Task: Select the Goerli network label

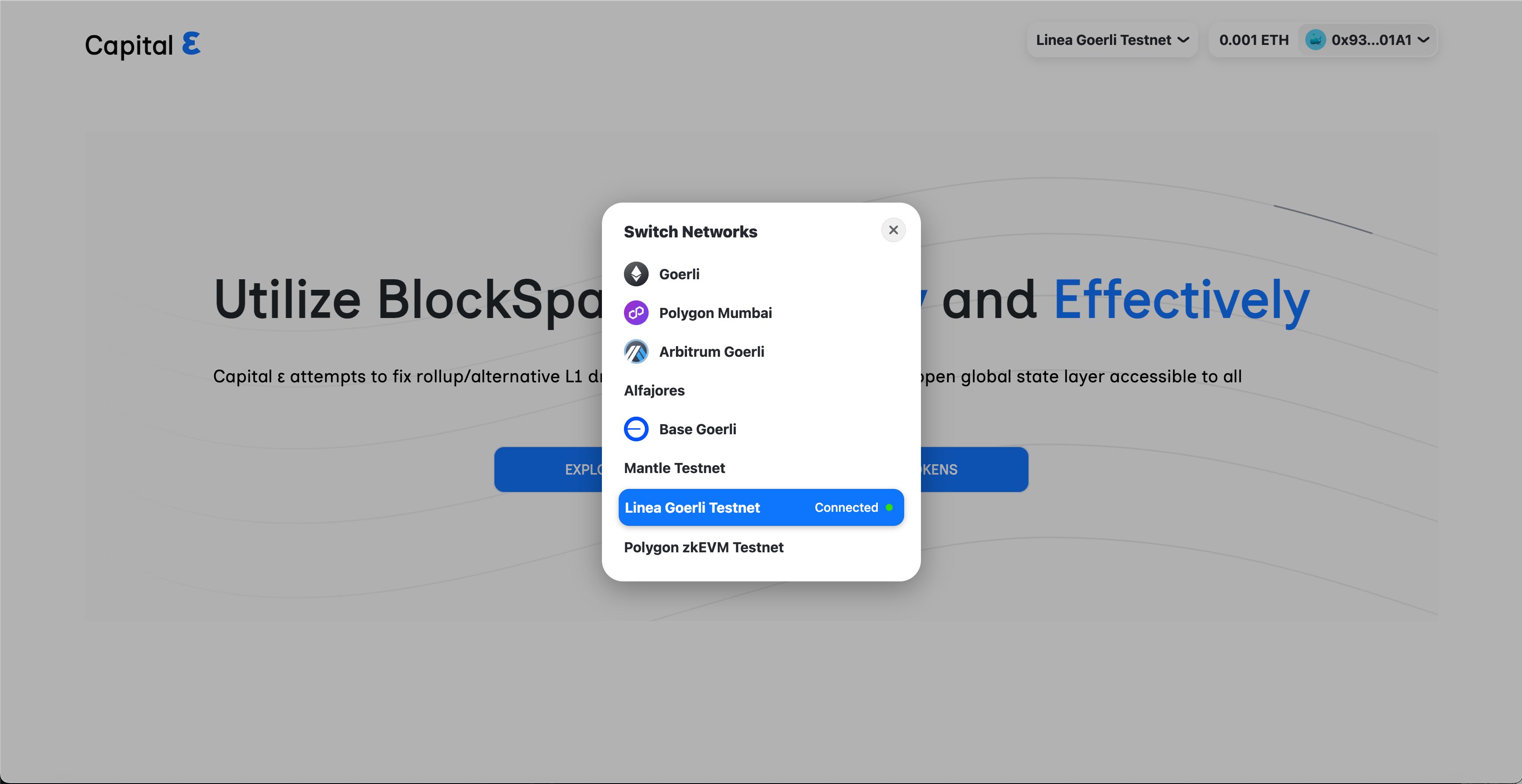Action: [679, 274]
